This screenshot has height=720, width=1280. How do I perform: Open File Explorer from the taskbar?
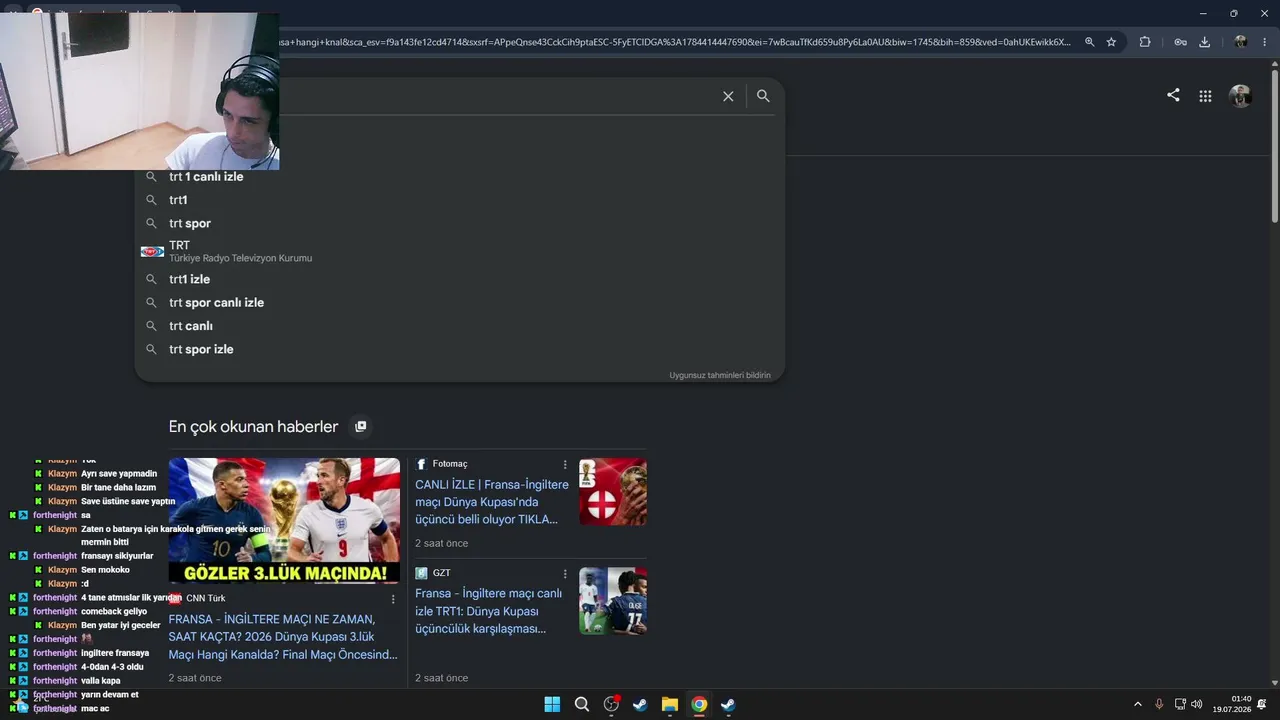[x=670, y=704]
